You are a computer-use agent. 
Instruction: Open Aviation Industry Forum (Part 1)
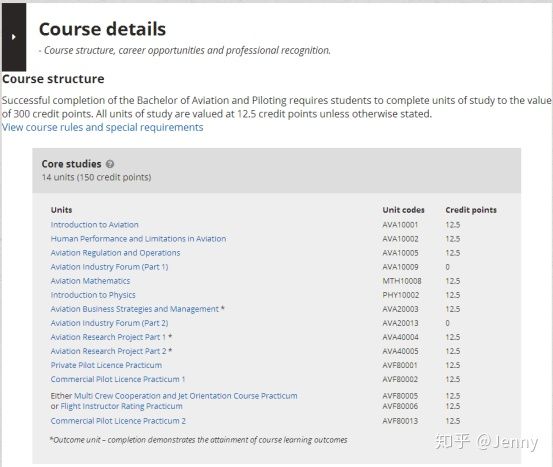pyautogui.click(x=109, y=267)
